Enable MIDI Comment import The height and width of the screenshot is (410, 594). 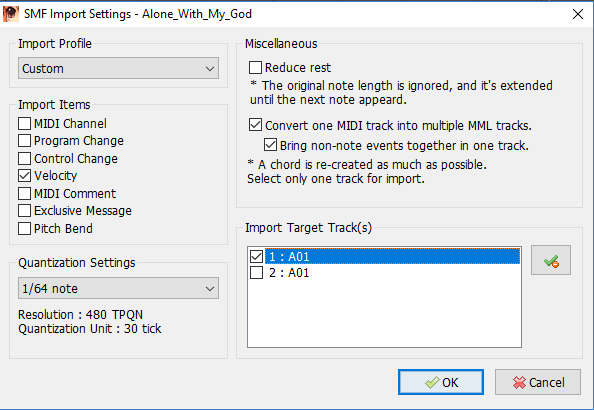point(25,193)
